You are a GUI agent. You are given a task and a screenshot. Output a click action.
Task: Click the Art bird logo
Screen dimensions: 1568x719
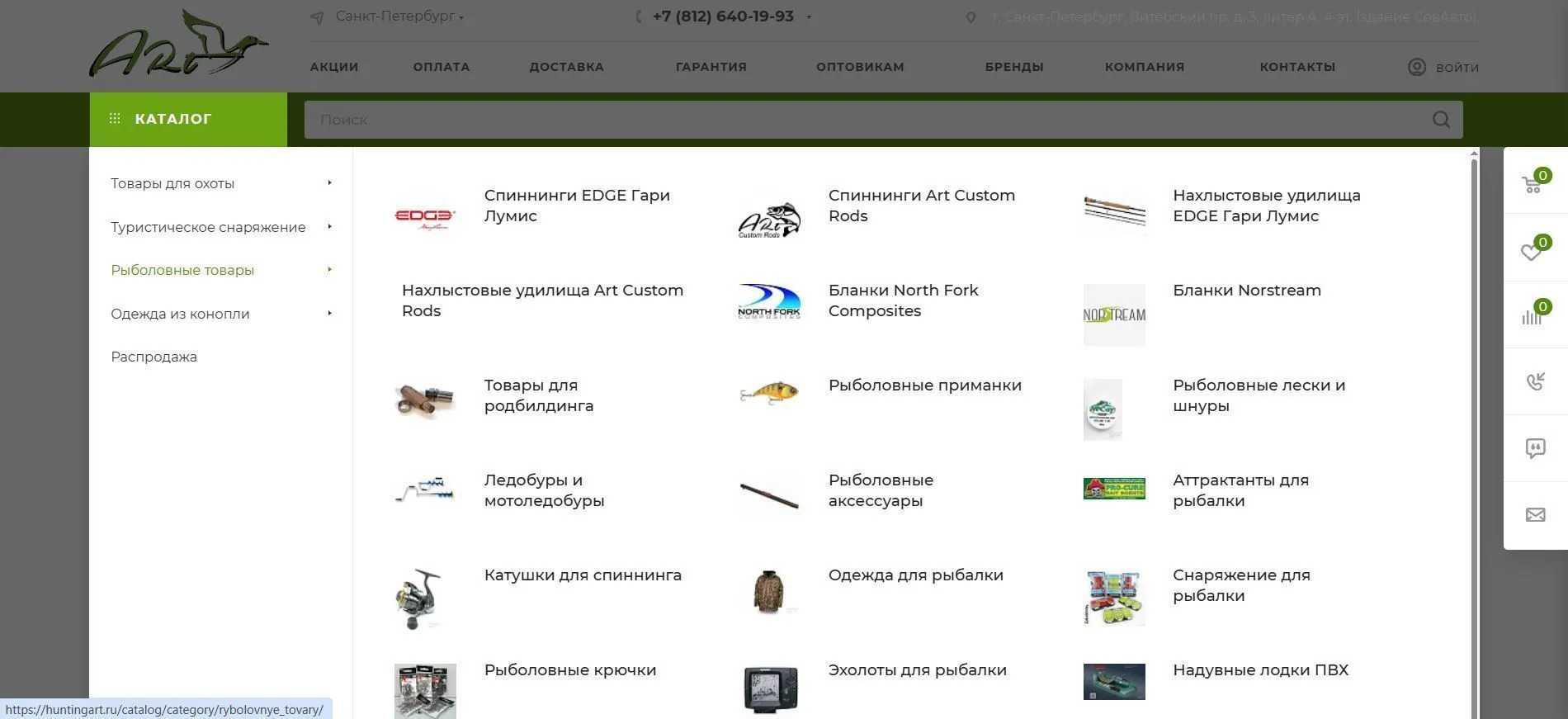click(x=178, y=45)
